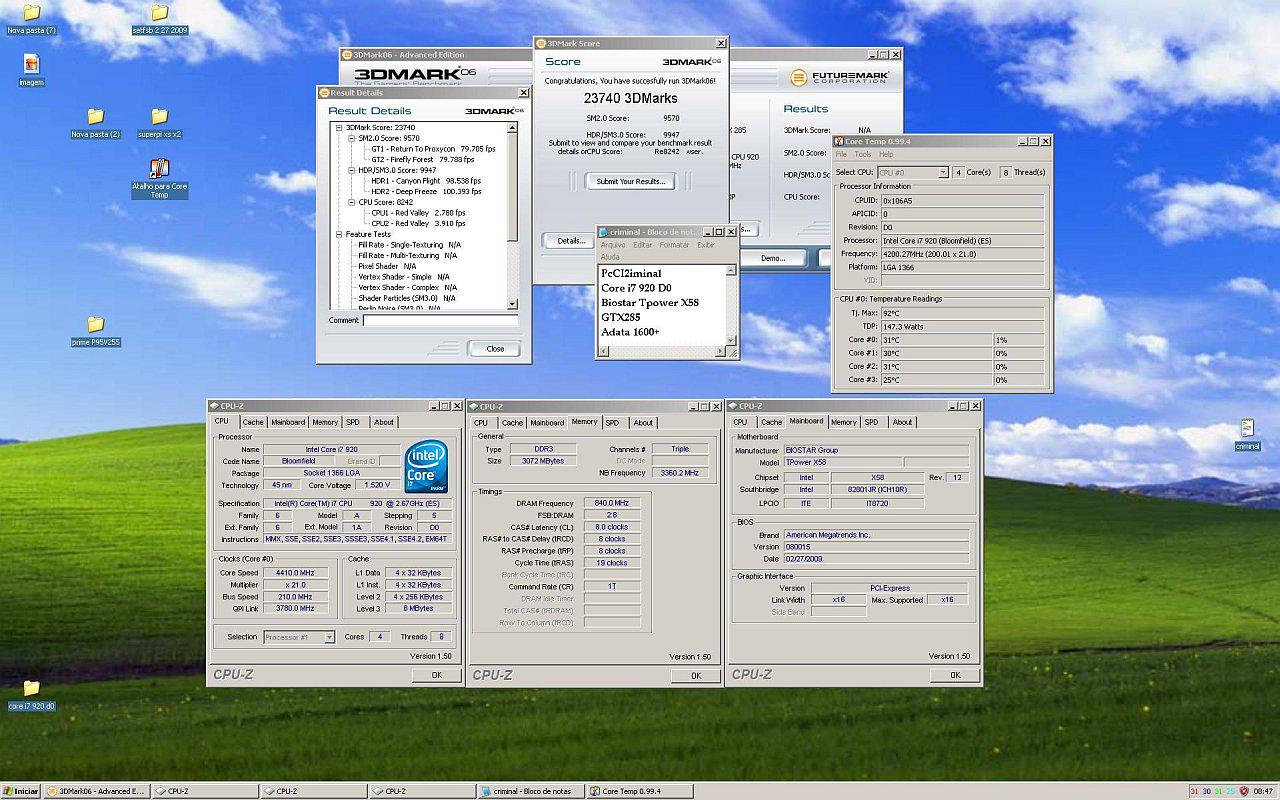Click the Frequency 4200.27MHz field in Core Temp
The width and height of the screenshot is (1280, 800).
[962, 254]
